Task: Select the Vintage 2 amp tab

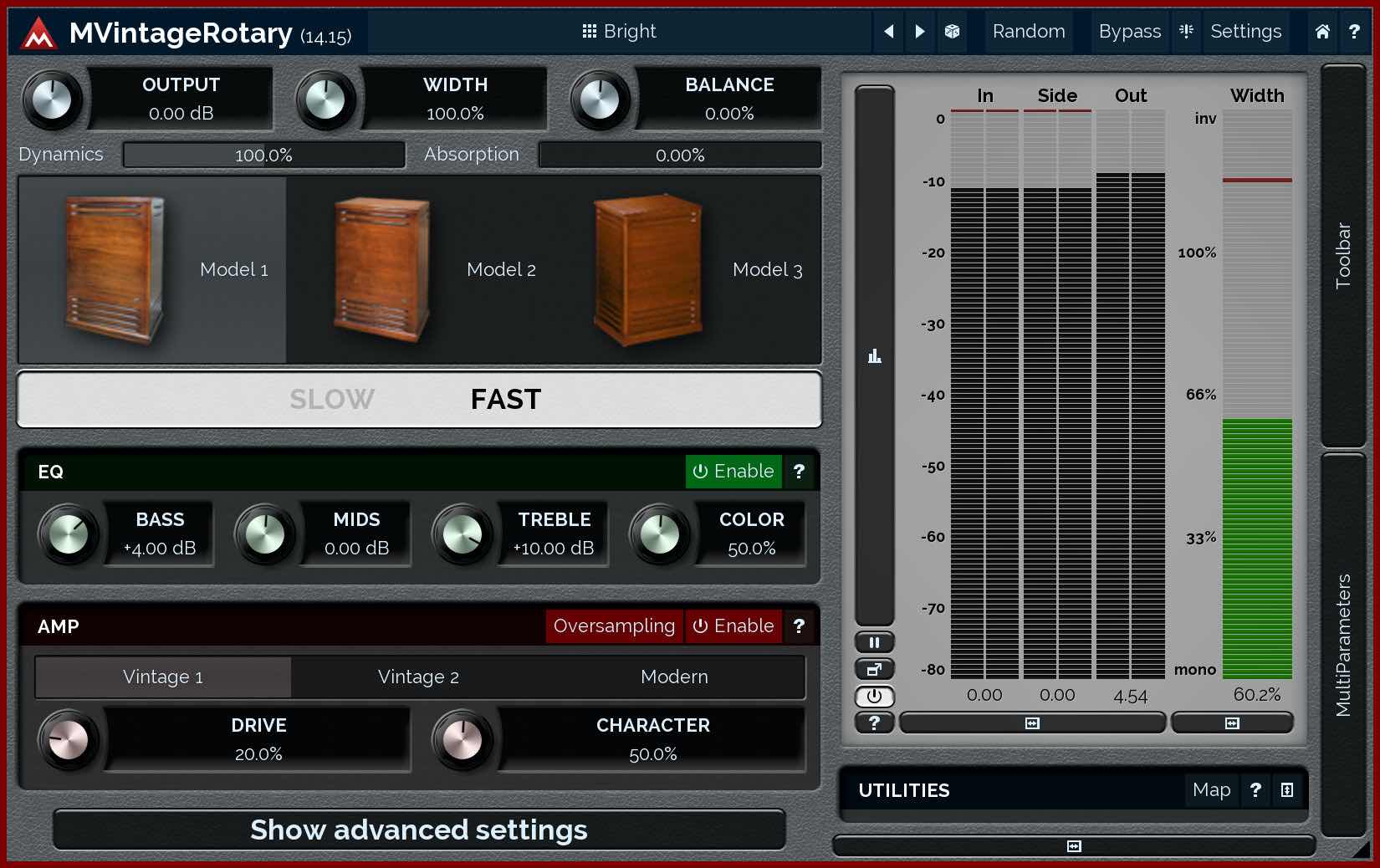Action: click(x=418, y=677)
